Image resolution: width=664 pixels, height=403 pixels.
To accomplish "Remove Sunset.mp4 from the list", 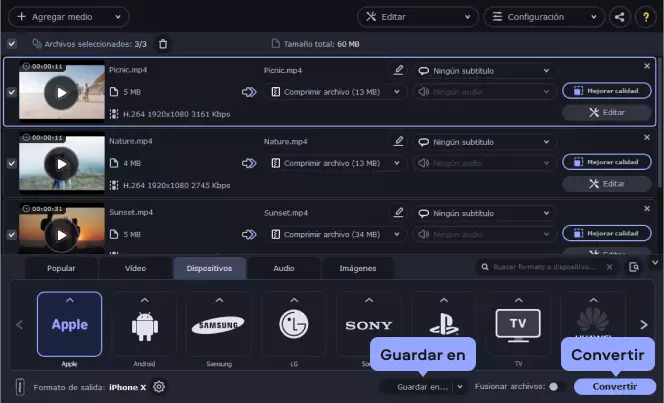I will pos(647,208).
